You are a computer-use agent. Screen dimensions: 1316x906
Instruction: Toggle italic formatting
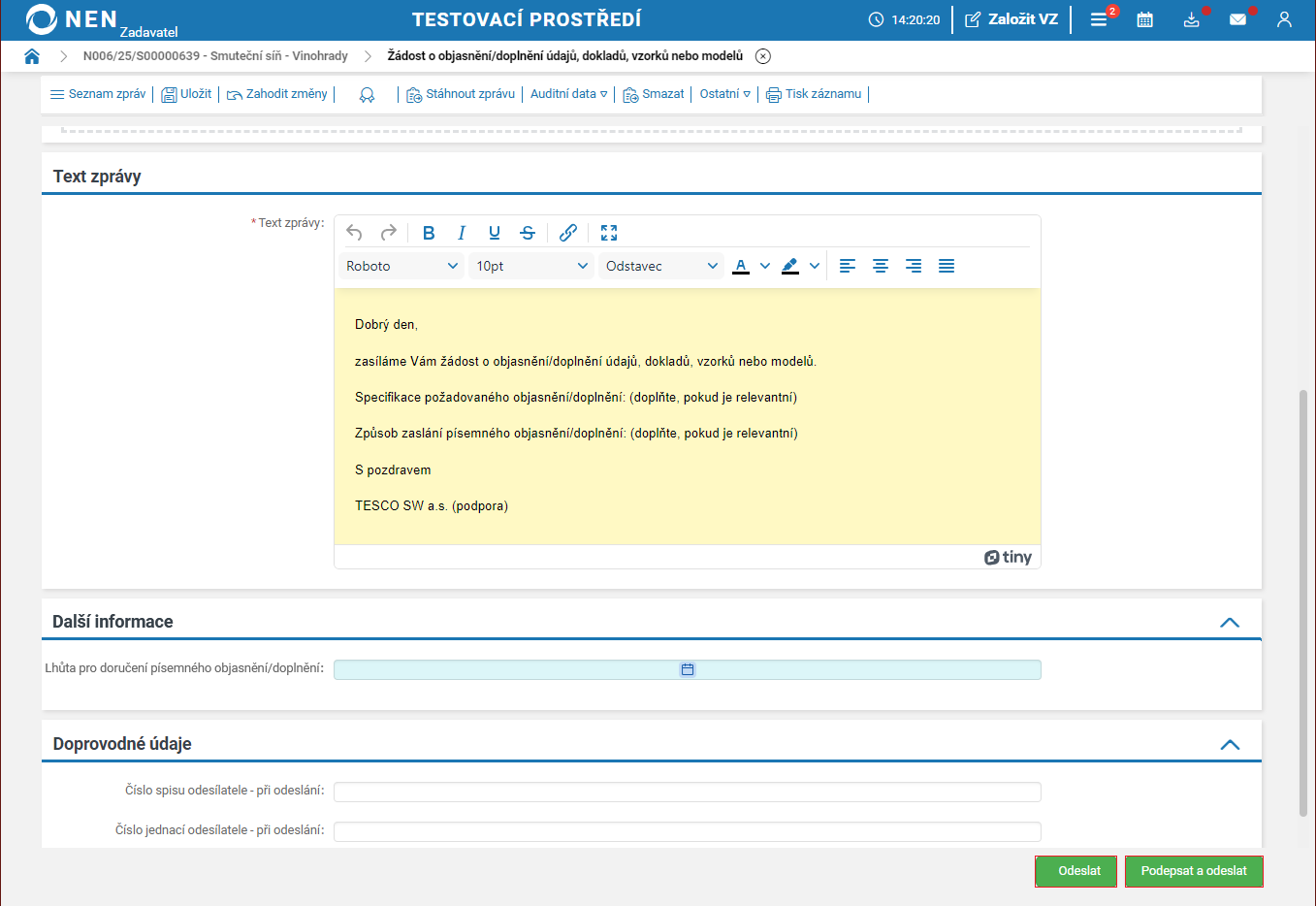462,233
